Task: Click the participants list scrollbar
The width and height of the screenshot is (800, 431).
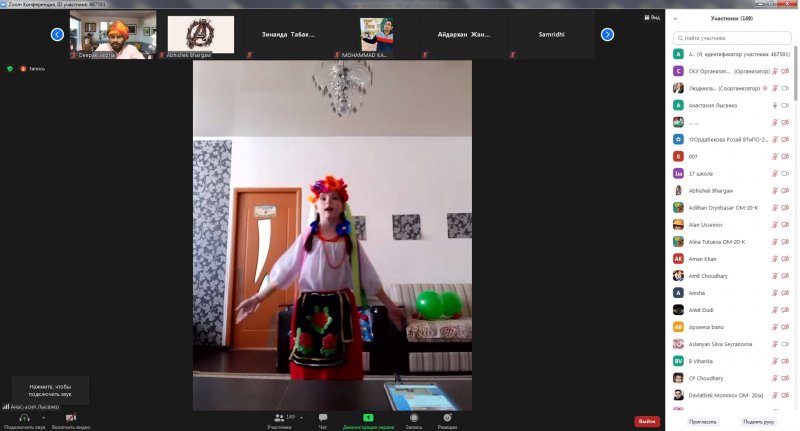Action: (x=795, y=71)
